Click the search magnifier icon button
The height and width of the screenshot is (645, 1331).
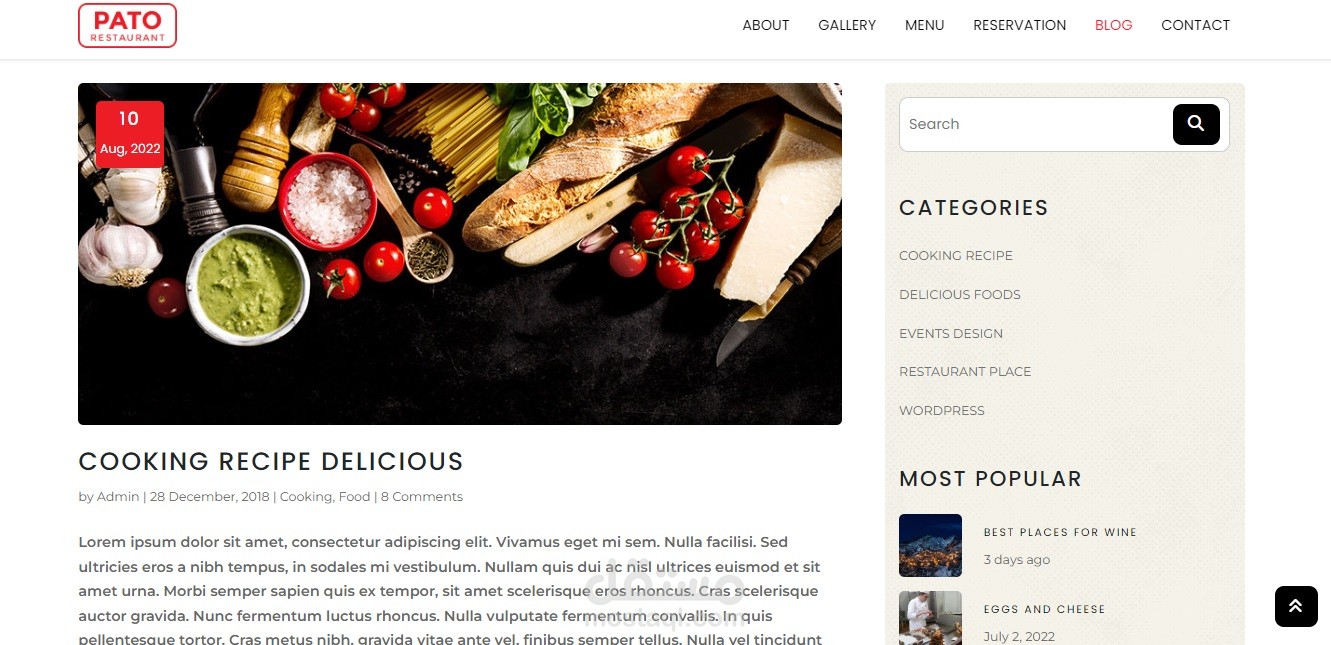(x=1196, y=124)
